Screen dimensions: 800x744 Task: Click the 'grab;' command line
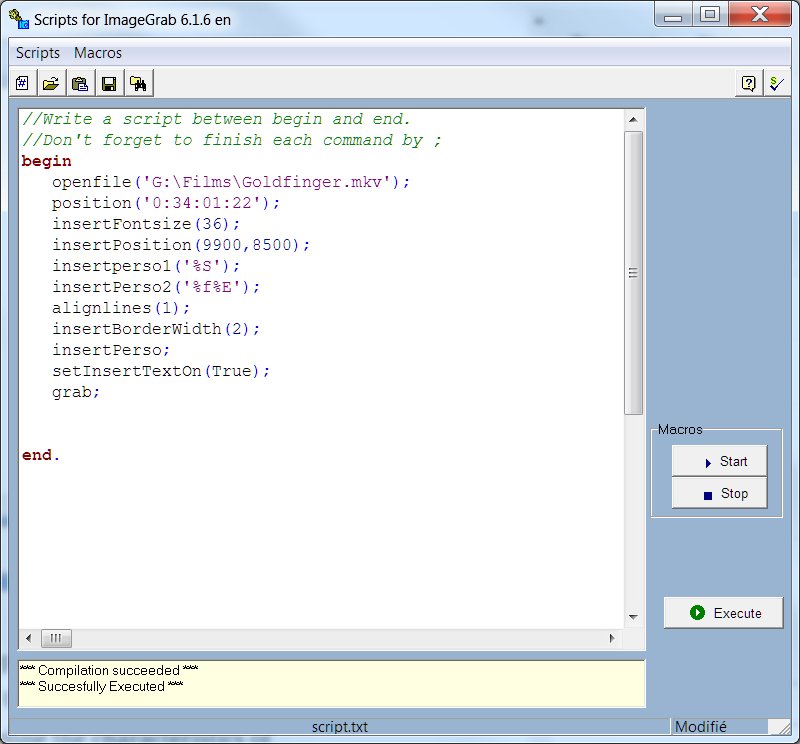76,392
